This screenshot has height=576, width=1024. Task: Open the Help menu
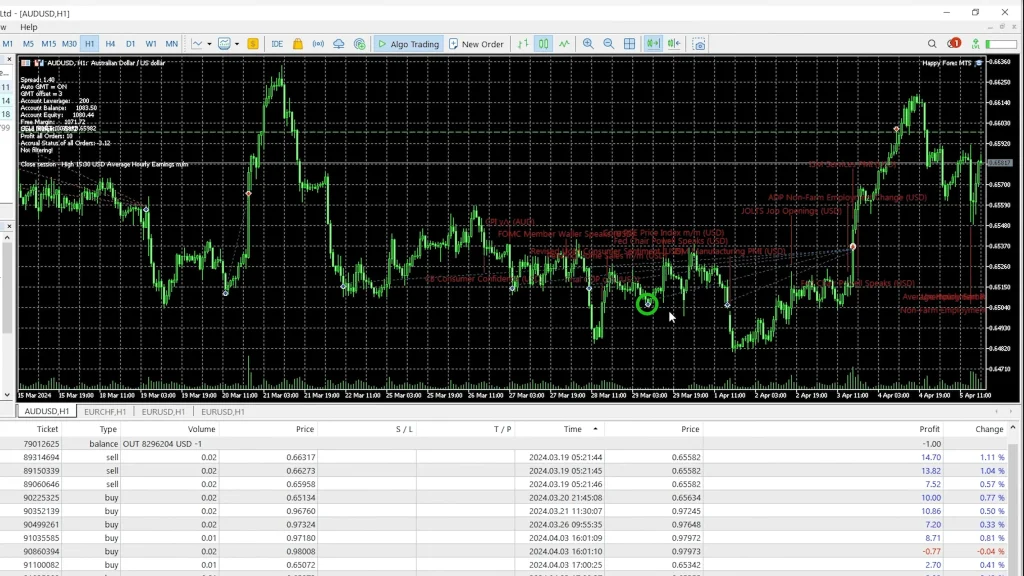[29, 27]
